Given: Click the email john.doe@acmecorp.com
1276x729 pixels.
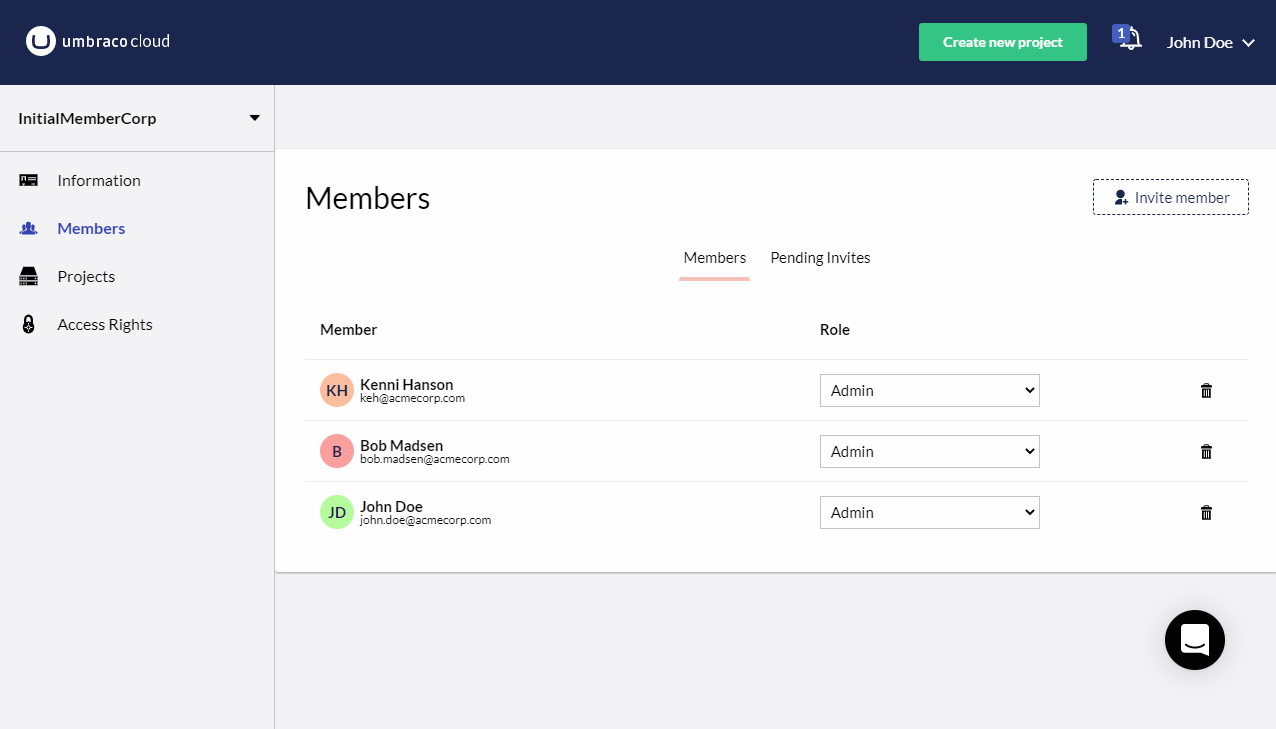Looking at the screenshot, I should click(425, 520).
